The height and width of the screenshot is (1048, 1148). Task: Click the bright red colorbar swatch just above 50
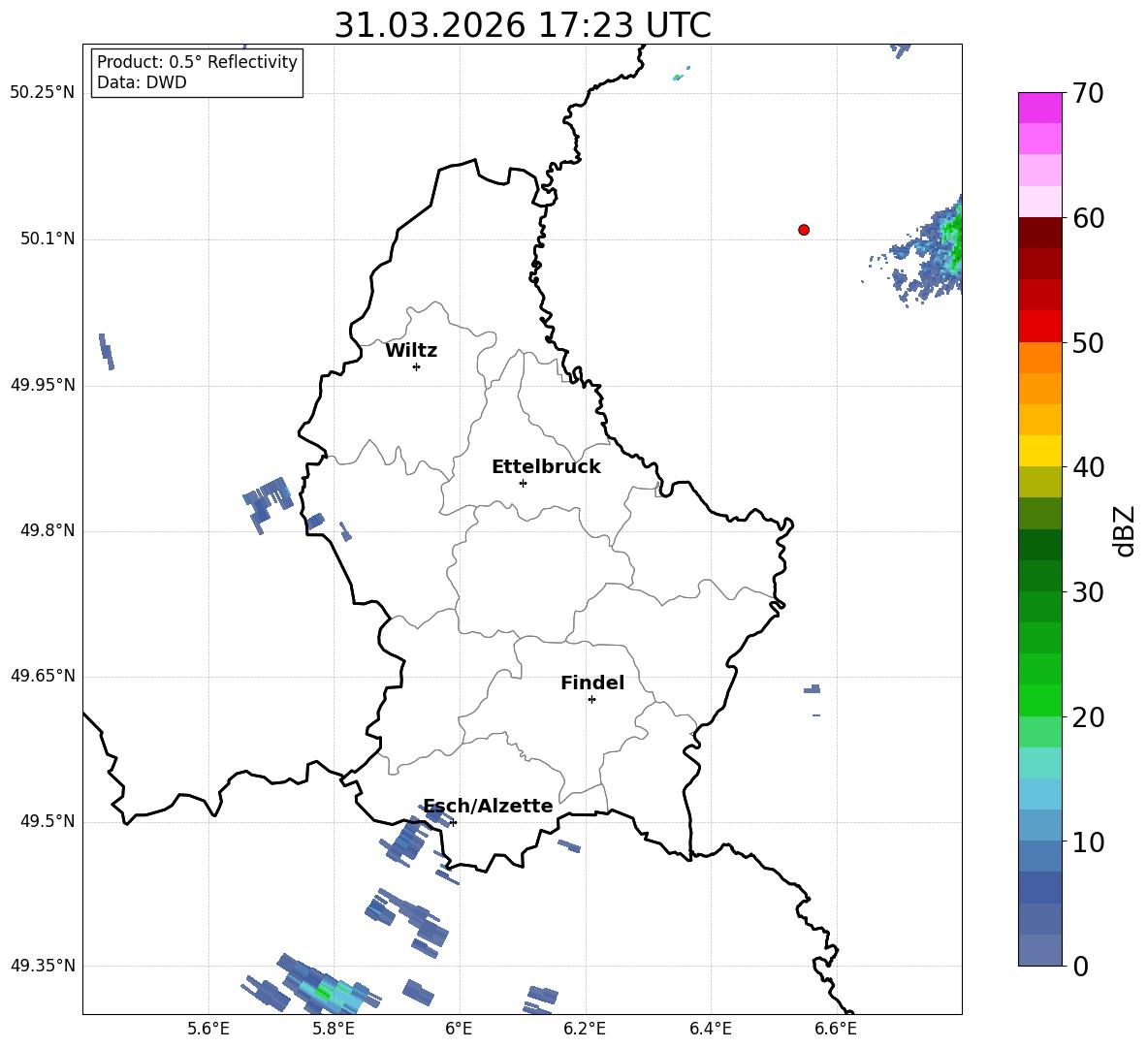click(x=1039, y=327)
